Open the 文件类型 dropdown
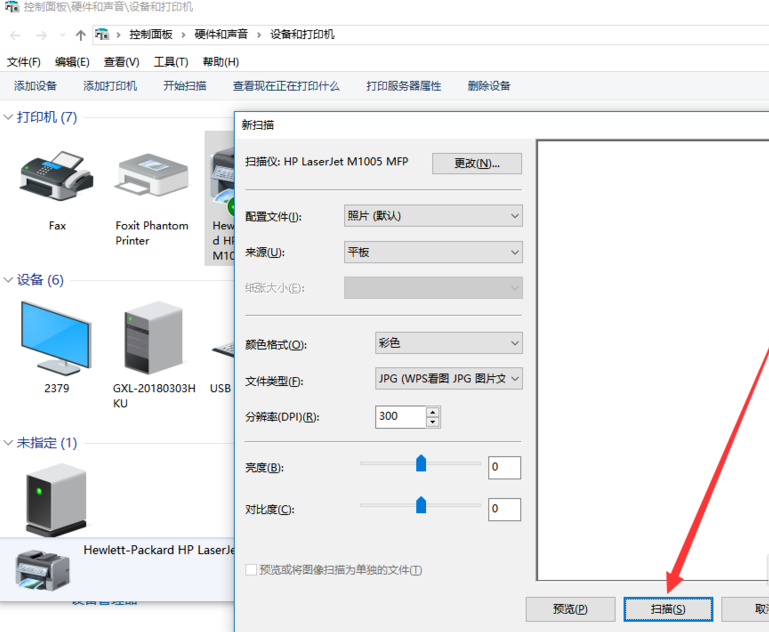 click(448, 380)
